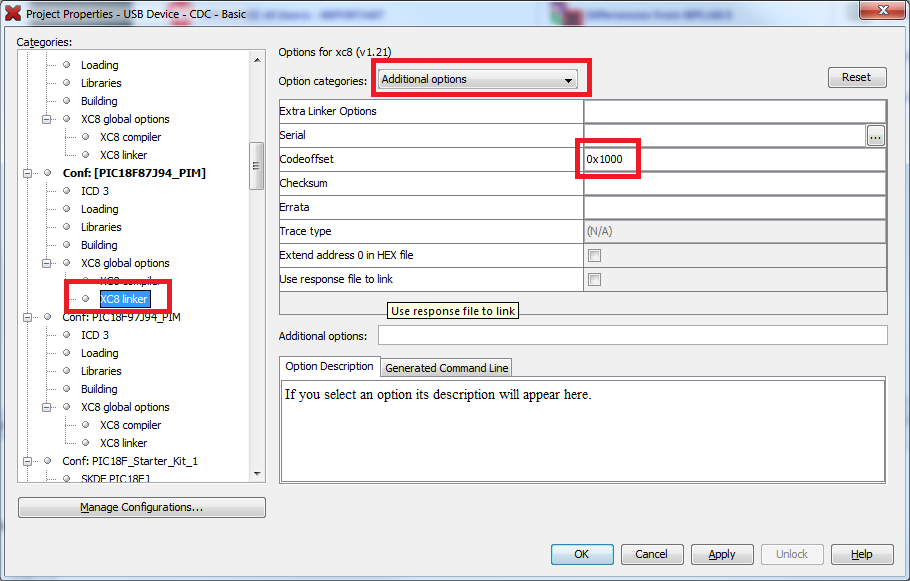Collapse XC8 global options under PIC18F97J94_PIM

click(x=46, y=407)
